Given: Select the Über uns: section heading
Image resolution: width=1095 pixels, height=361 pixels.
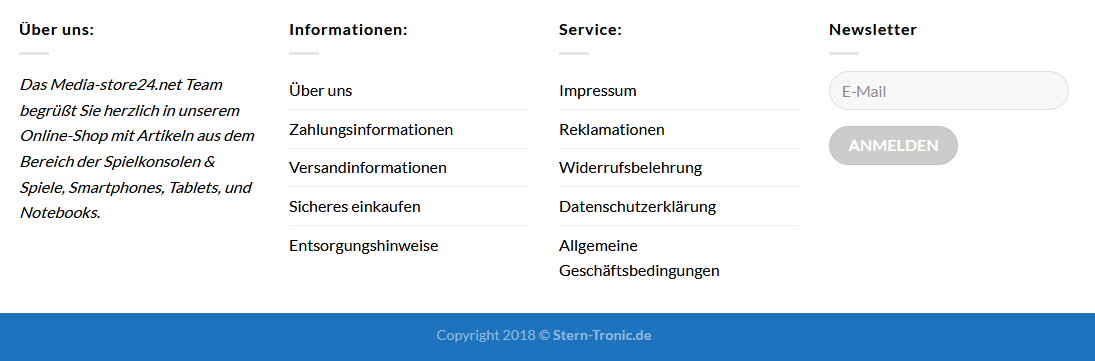Looking at the screenshot, I should coord(57,29).
